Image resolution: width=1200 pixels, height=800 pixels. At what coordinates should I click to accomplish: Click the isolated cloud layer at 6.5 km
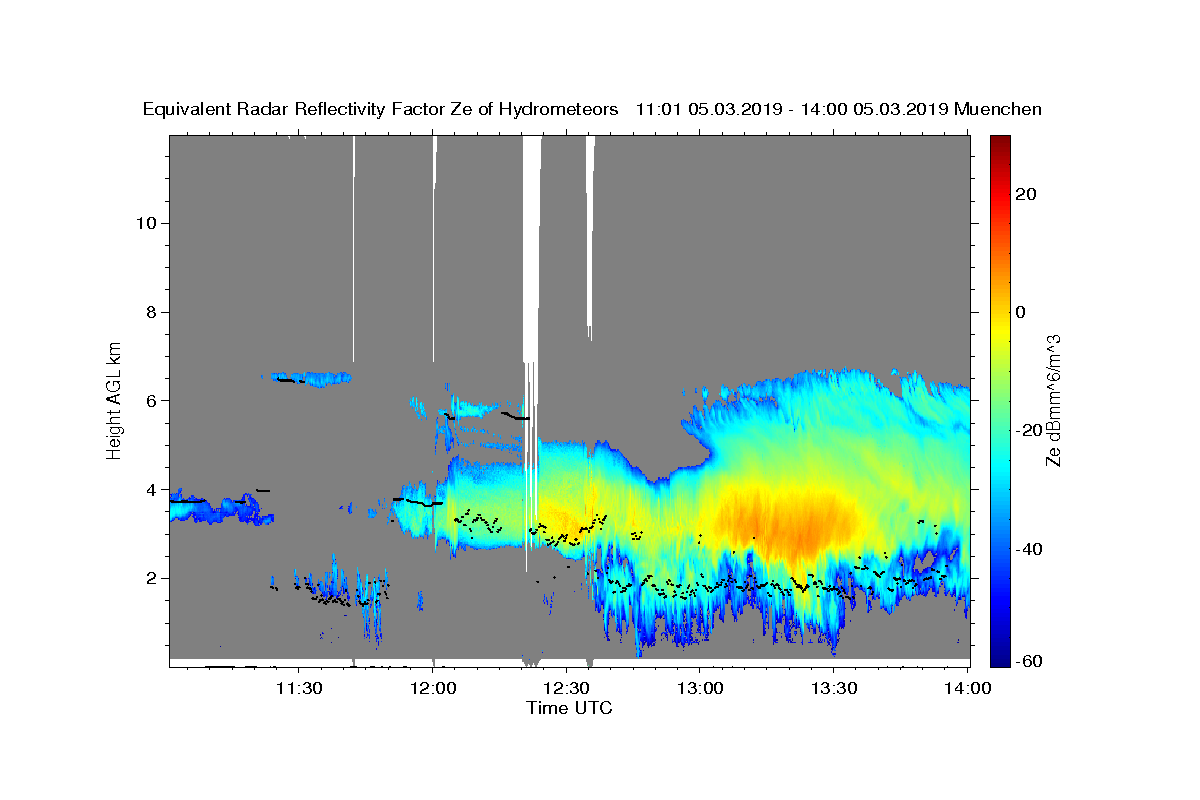coord(308,377)
